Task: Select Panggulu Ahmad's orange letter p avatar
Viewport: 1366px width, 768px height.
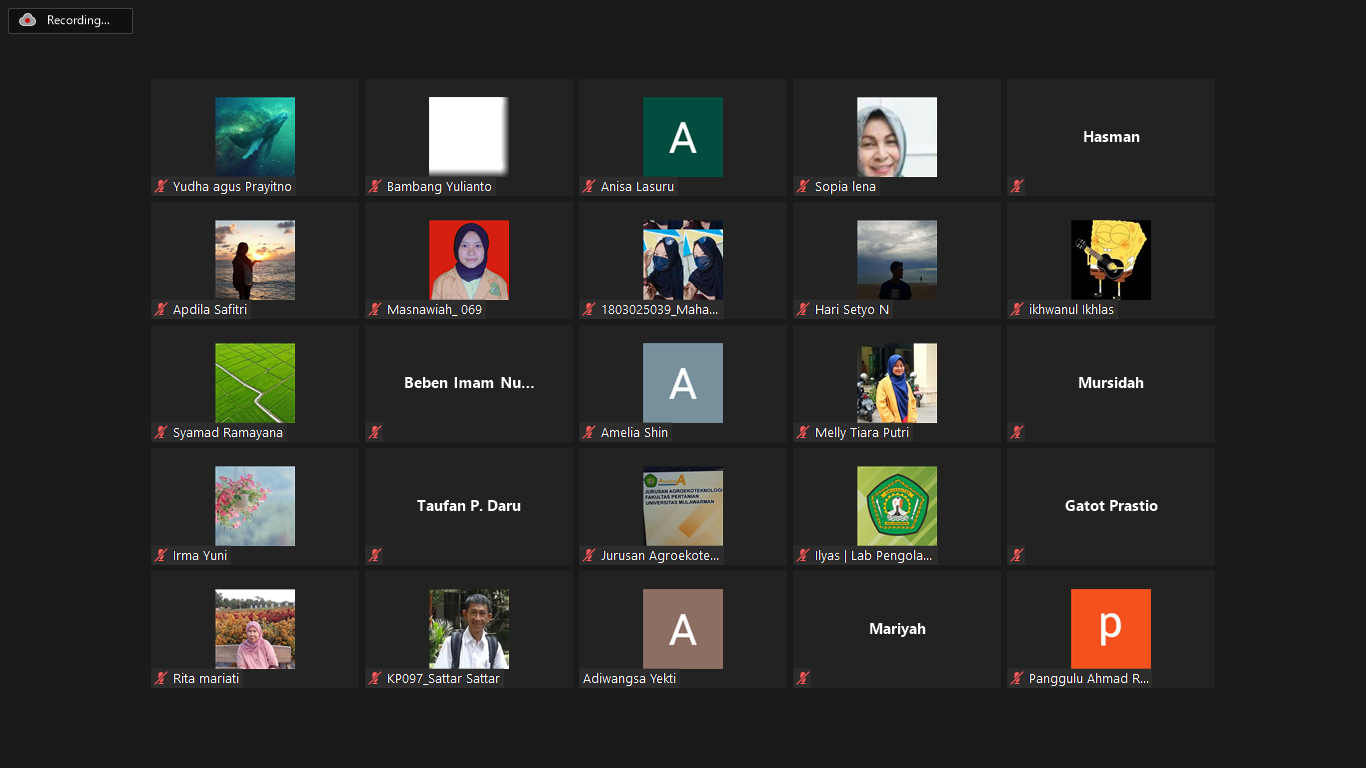Action: click(x=1111, y=629)
